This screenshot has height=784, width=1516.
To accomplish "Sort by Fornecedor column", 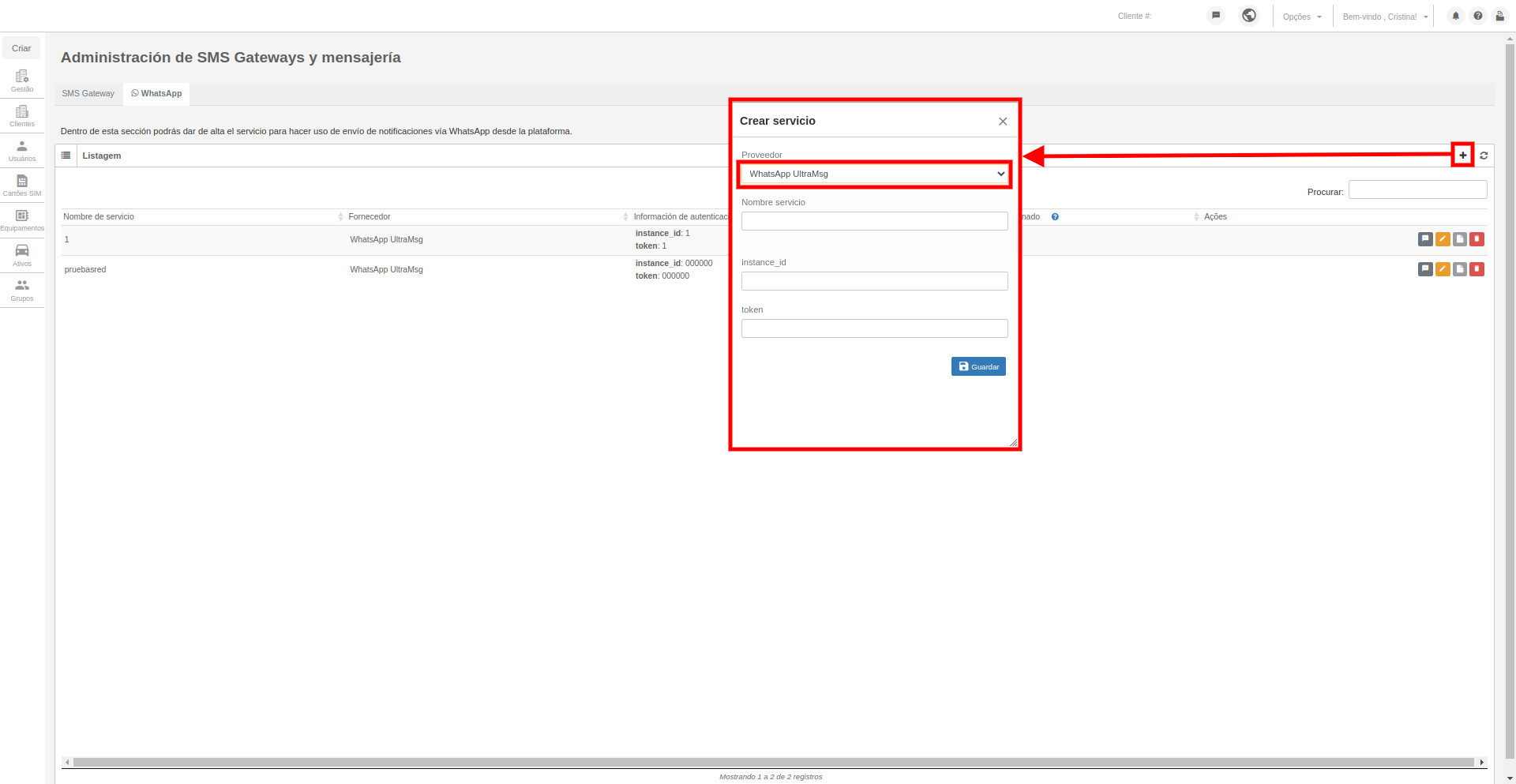I will (488, 216).
